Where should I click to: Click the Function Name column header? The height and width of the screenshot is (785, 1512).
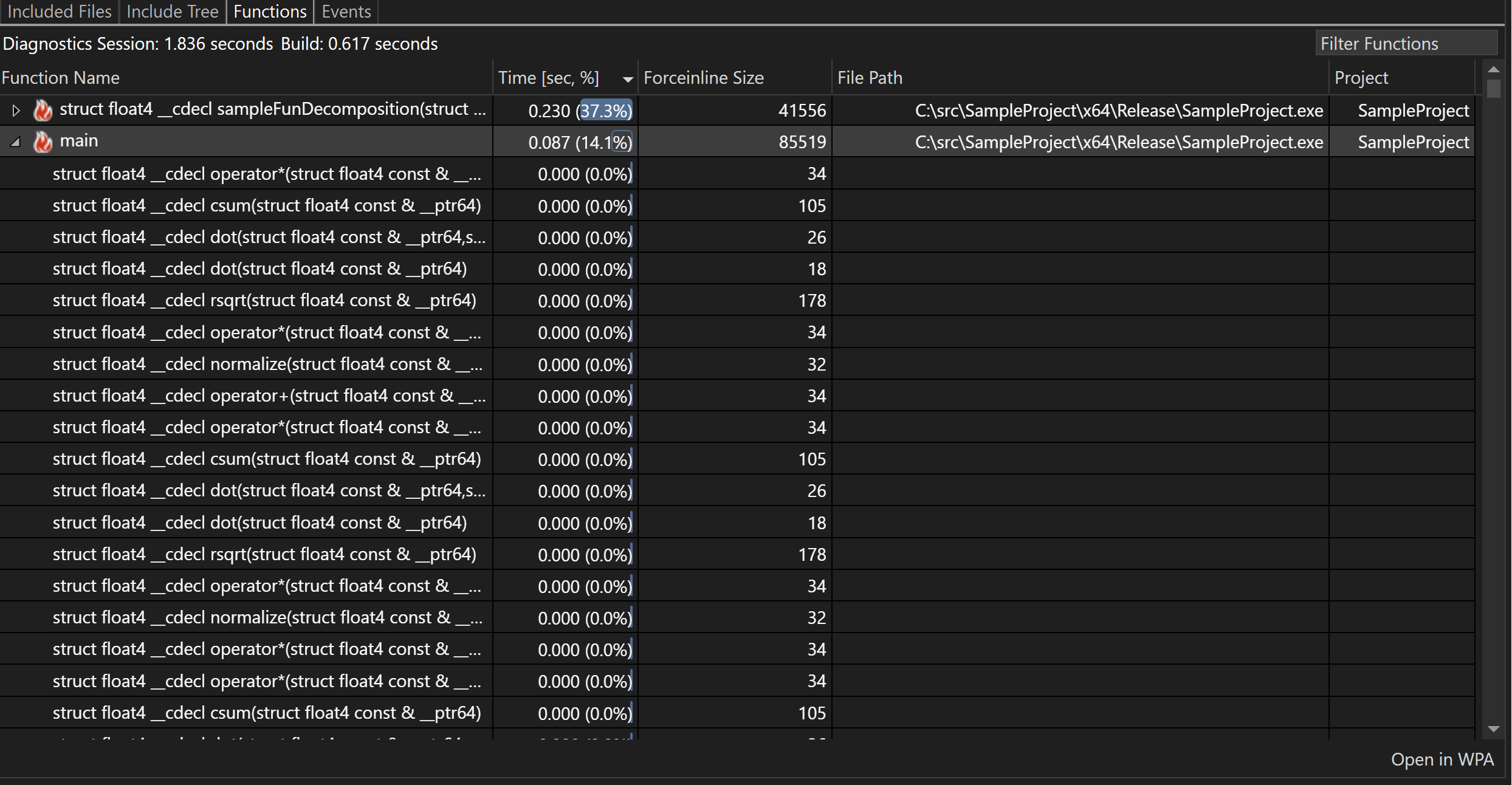(x=60, y=77)
